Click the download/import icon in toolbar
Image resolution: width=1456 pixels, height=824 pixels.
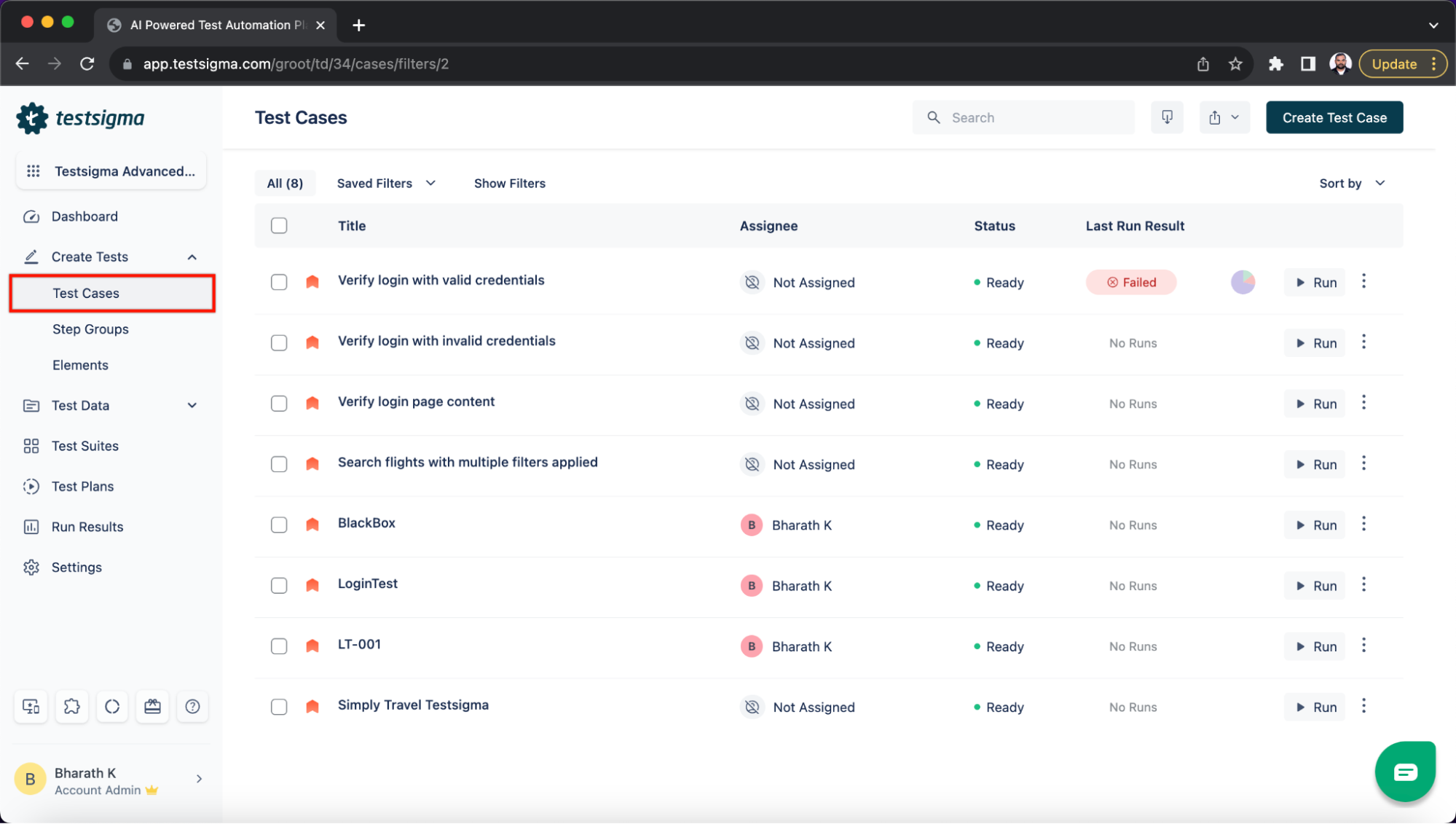1168,117
